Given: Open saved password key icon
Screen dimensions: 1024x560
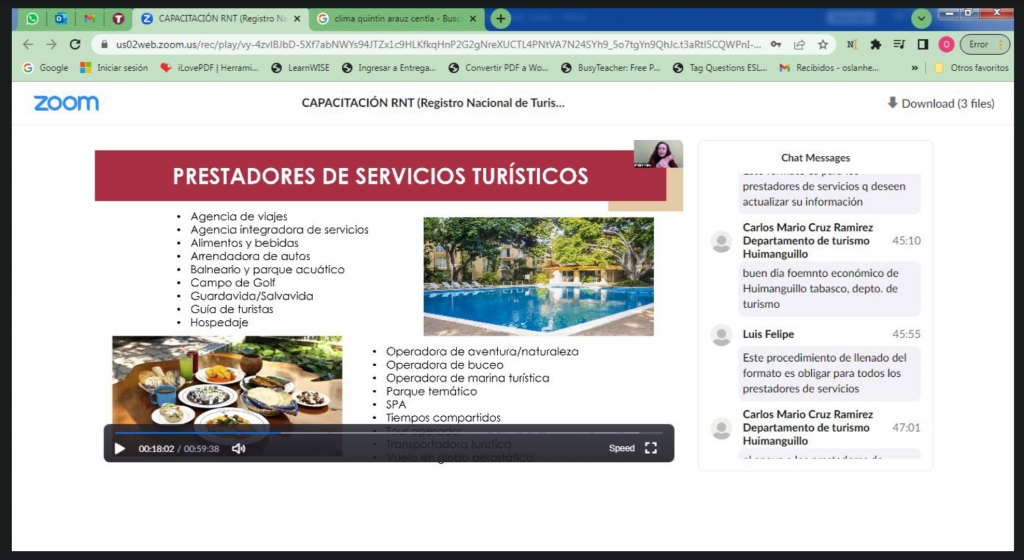Looking at the screenshot, I should pos(776,44).
